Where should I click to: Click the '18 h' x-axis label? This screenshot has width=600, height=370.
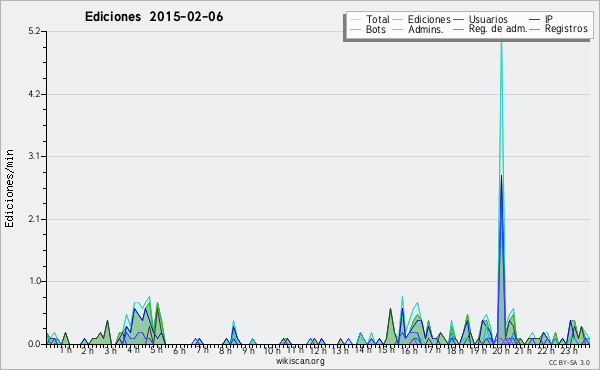click(455, 350)
